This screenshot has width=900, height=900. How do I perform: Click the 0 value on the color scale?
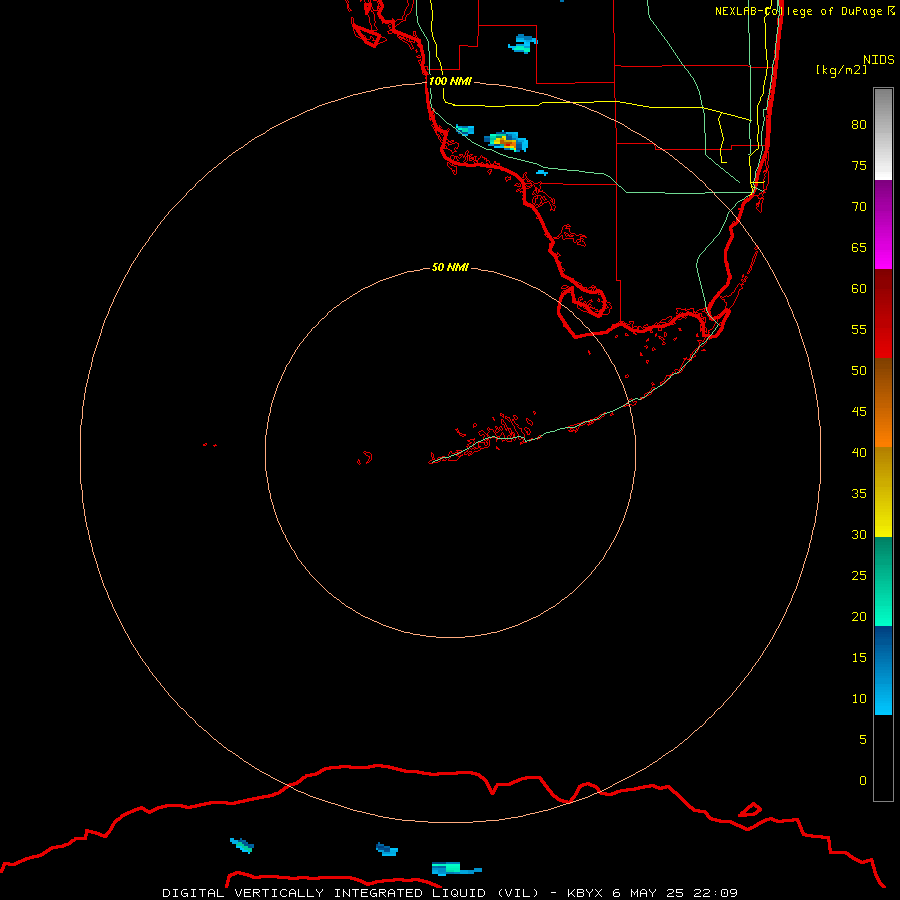[x=863, y=781]
